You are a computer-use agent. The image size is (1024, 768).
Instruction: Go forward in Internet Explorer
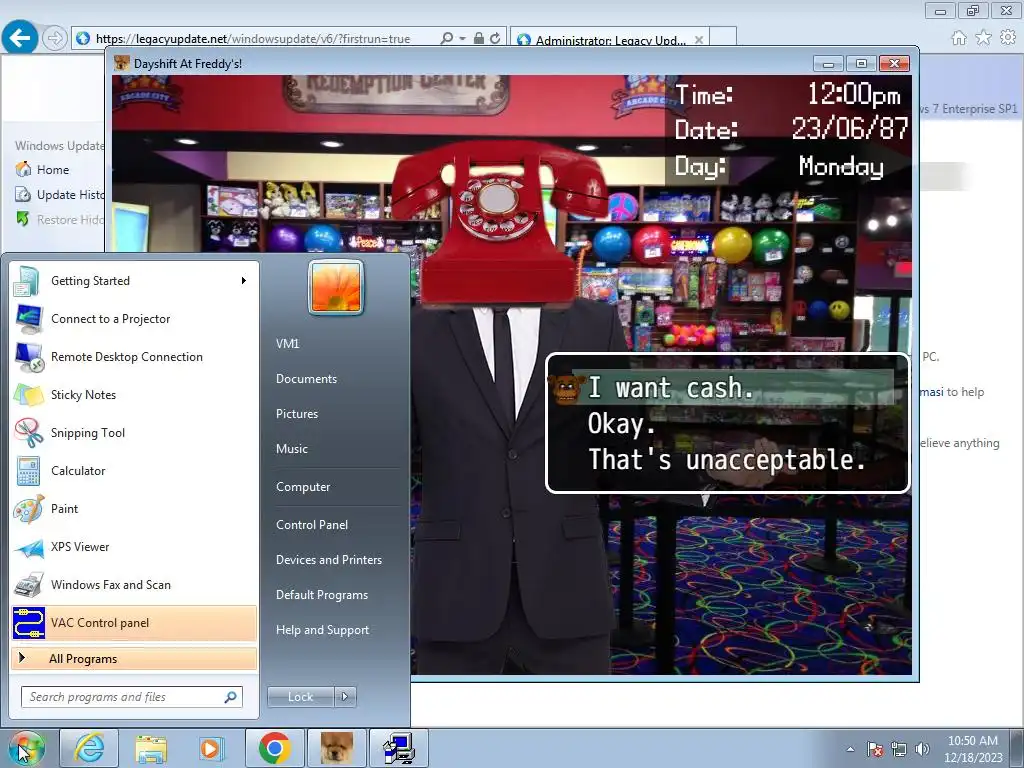(54, 39)
